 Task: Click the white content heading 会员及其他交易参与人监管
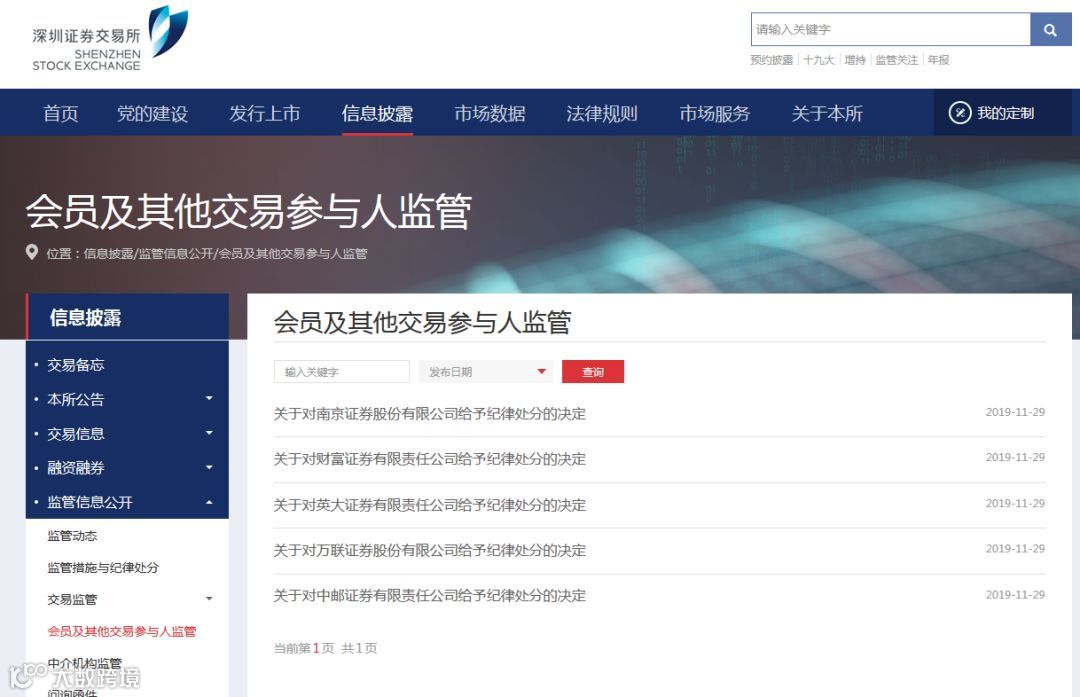click(422, 322)
